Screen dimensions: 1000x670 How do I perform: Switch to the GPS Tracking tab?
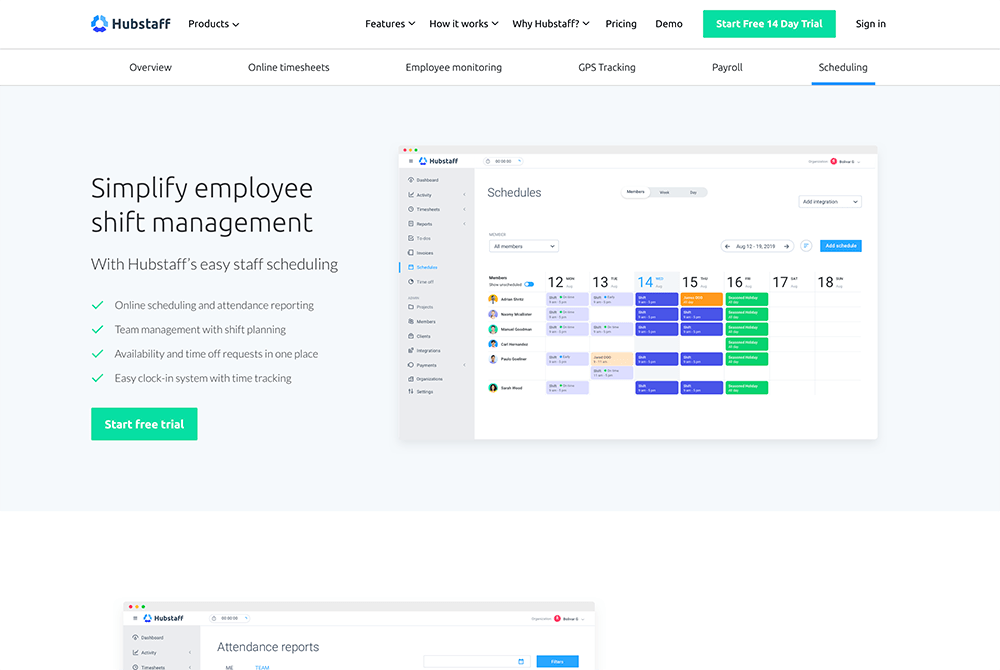(607, 67)
